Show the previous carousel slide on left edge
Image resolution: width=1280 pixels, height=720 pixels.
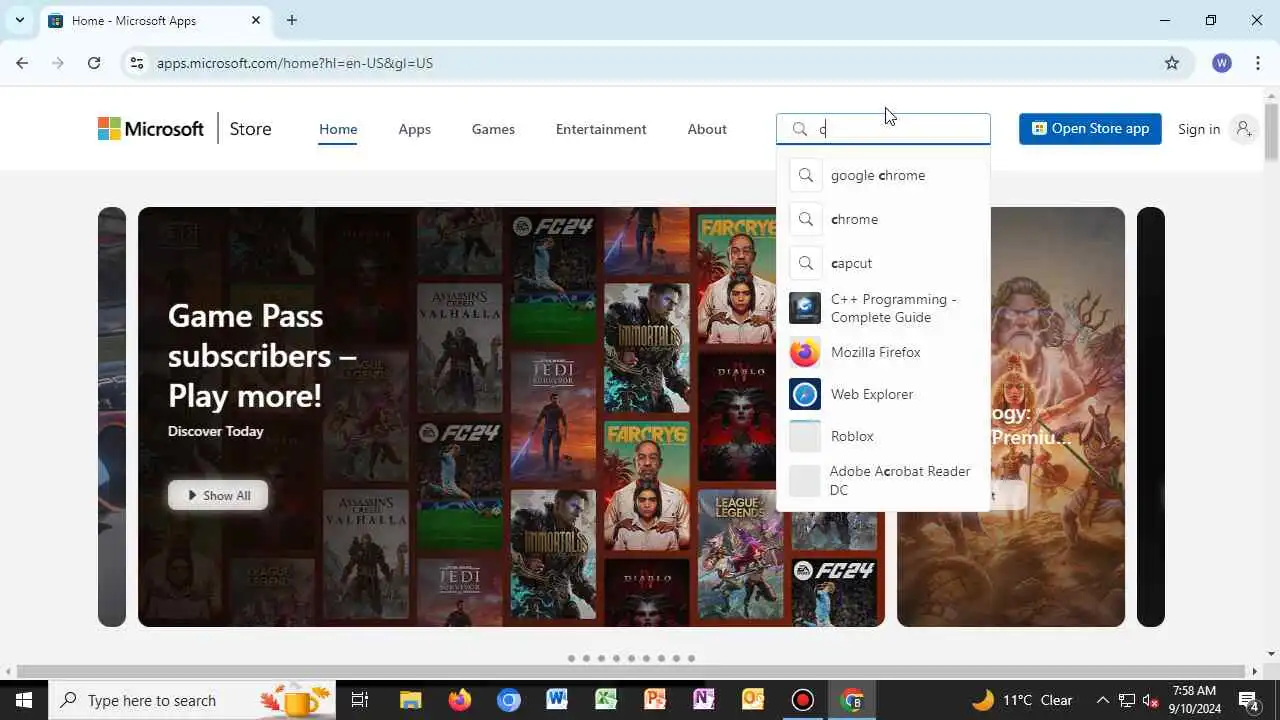coord(112,417)
